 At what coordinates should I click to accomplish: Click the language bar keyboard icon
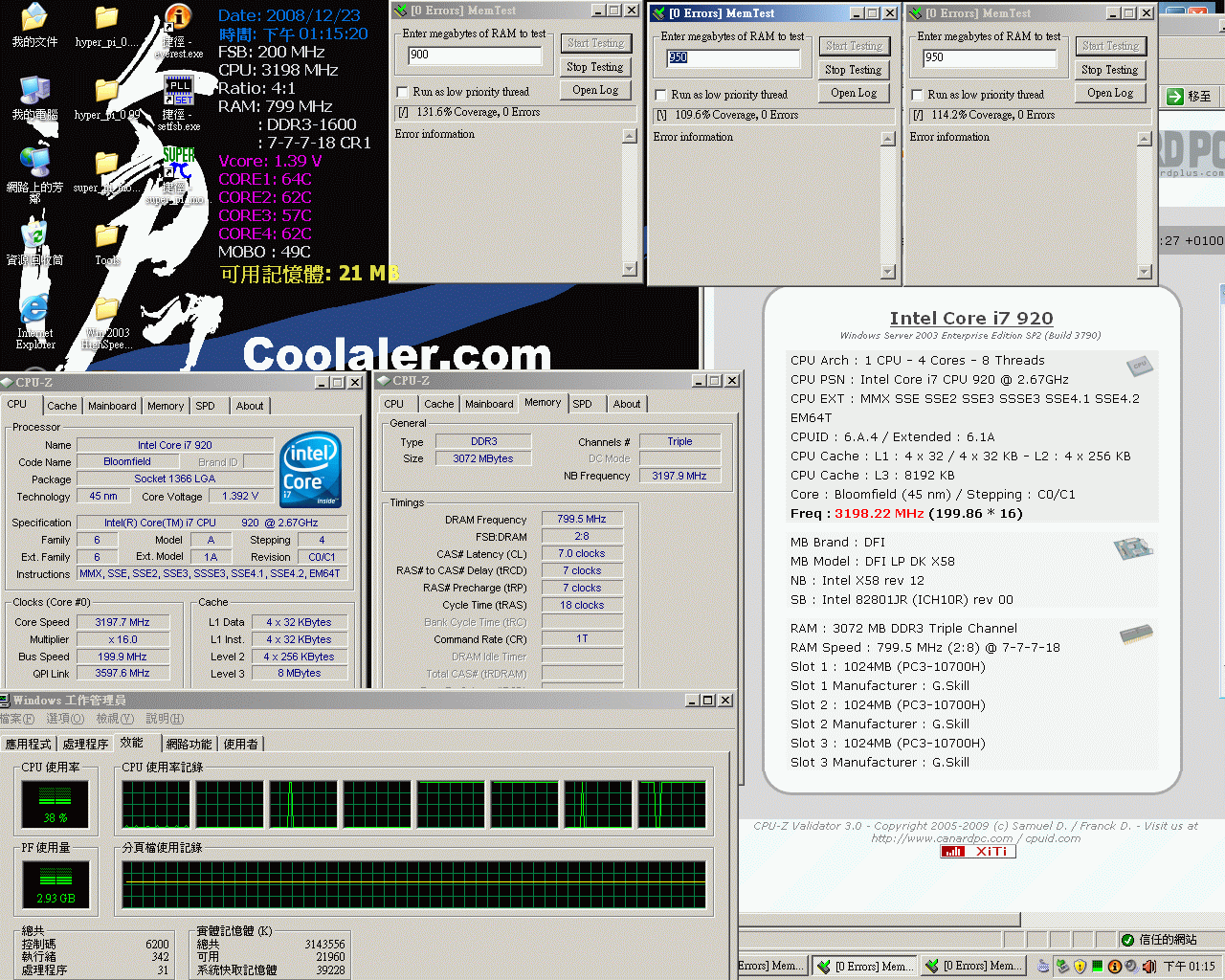pos(1043,967)
